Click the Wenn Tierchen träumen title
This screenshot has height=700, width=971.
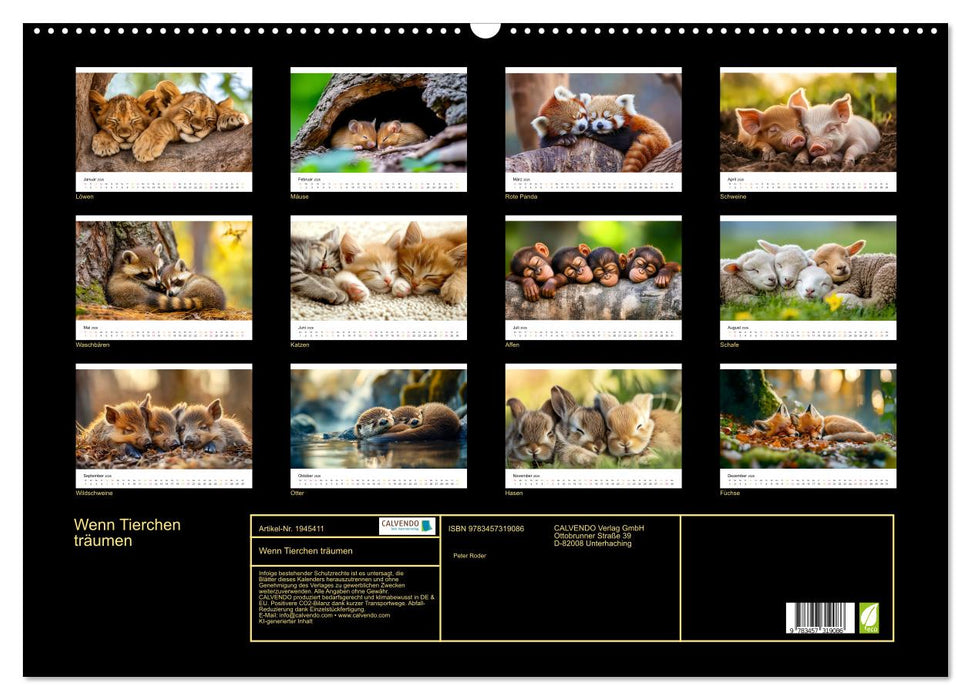tap(125, 530)
